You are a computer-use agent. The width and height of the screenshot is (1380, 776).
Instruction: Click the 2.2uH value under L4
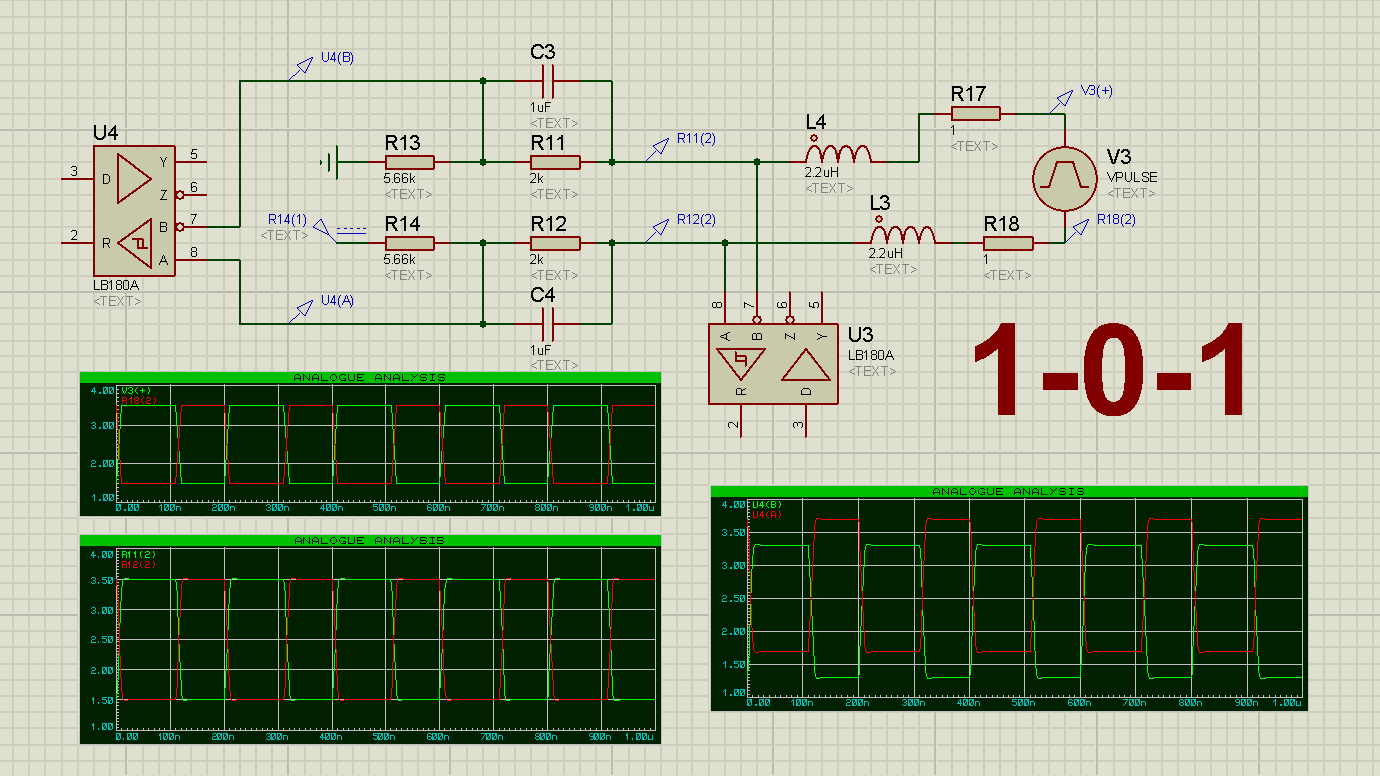[821, 172]
